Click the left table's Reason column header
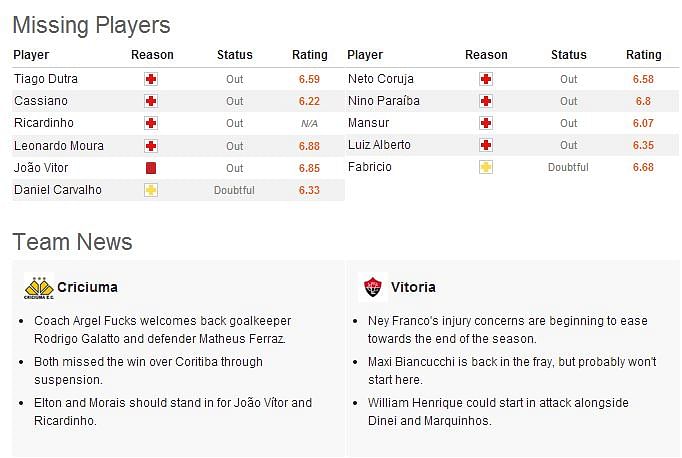Viewport: 682px width, 458px height. (x=152, y=55)
